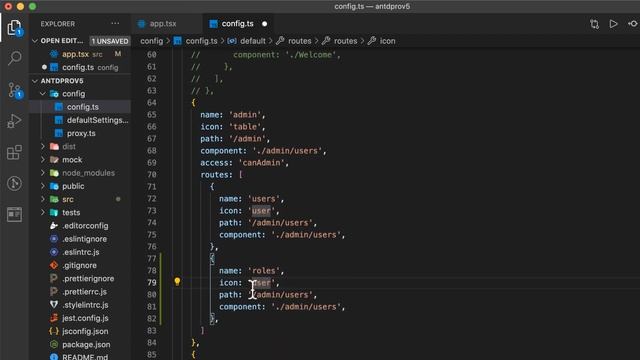The width and height of the screenshot is (640, 360).
Task: Click the 'config' folder breadcrumb
Action: 151,41
